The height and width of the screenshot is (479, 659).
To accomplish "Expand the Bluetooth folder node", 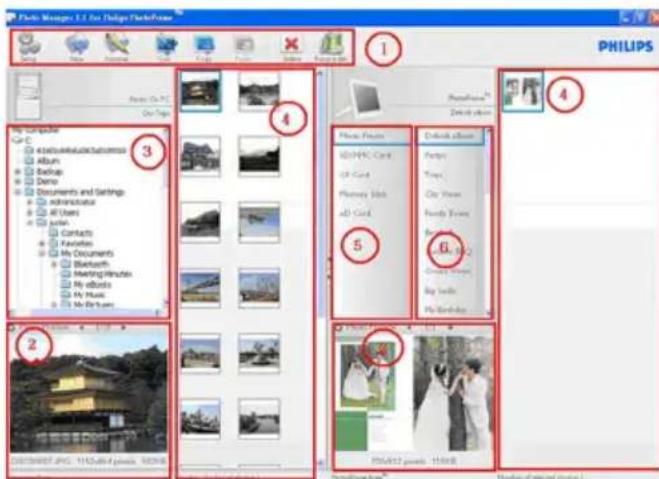I will click(x=54, y=264).
